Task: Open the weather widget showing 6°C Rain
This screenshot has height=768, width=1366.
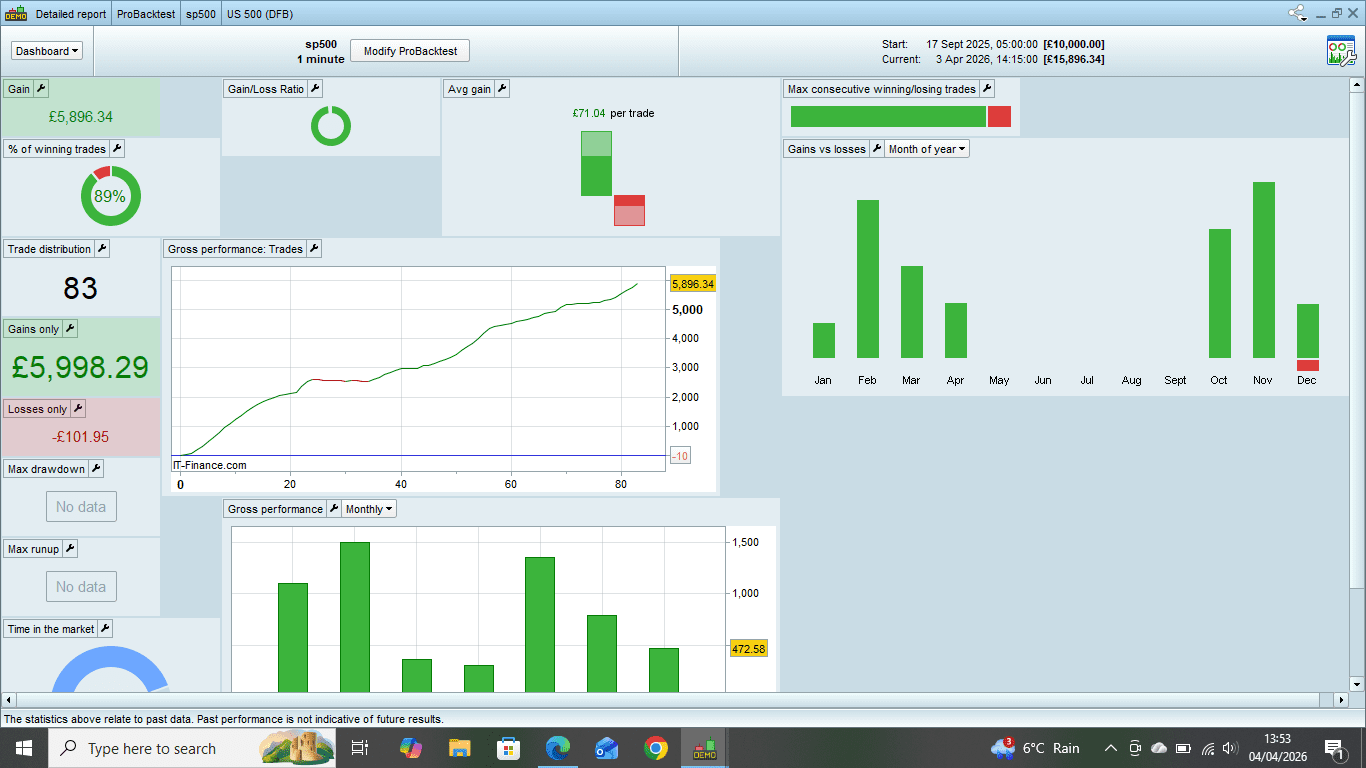Action: pyautogui.click(x=1036, y=748)
